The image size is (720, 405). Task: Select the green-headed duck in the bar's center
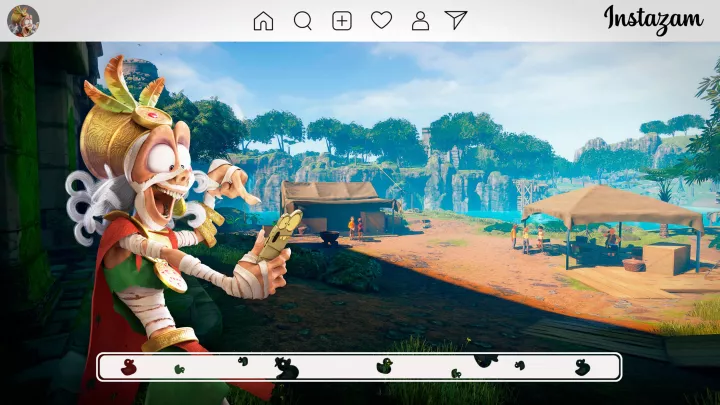point(384,367)
